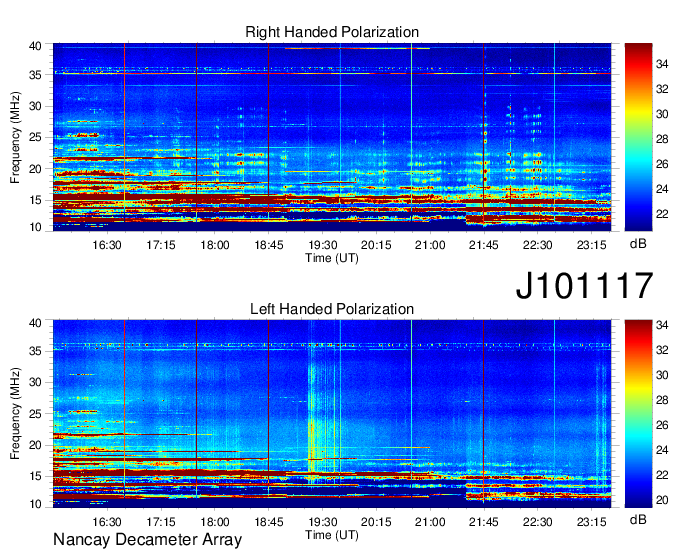Click the 21:45 time tick of the lower plot
This screenshot has width=680, height=552.
click(x=484, y=522)
